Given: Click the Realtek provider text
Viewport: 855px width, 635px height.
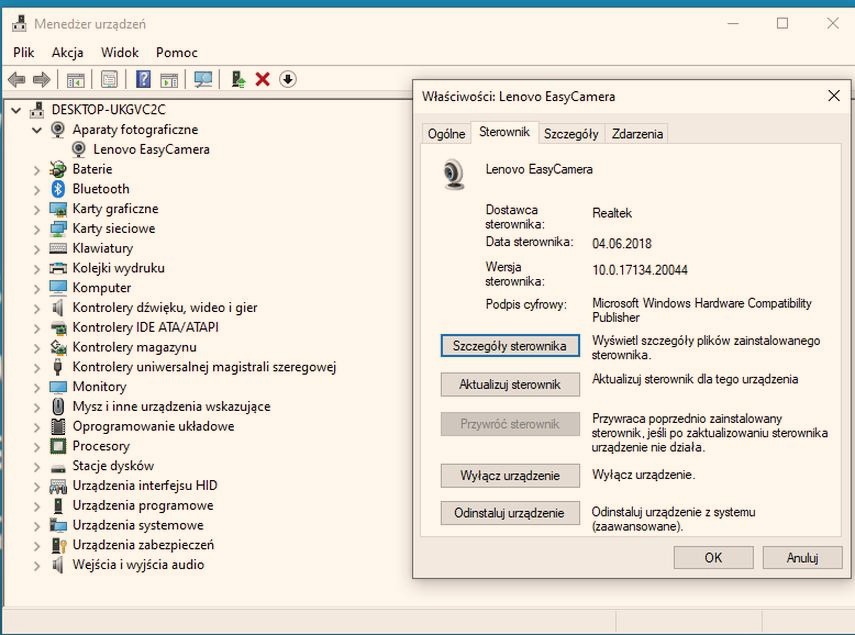Looking at the screenshot, I should coord(612,213).
